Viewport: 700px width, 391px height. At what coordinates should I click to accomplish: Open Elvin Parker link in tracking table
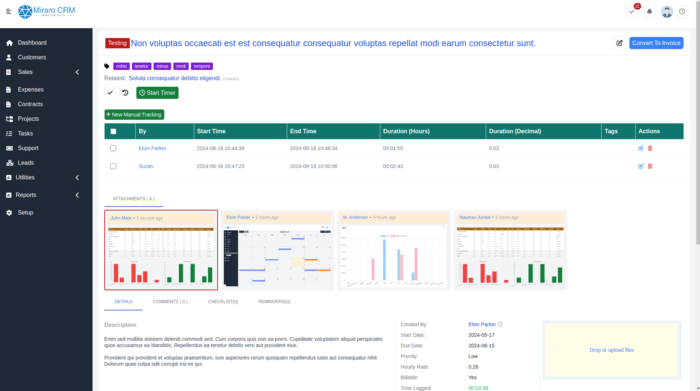tap(152, 148)
